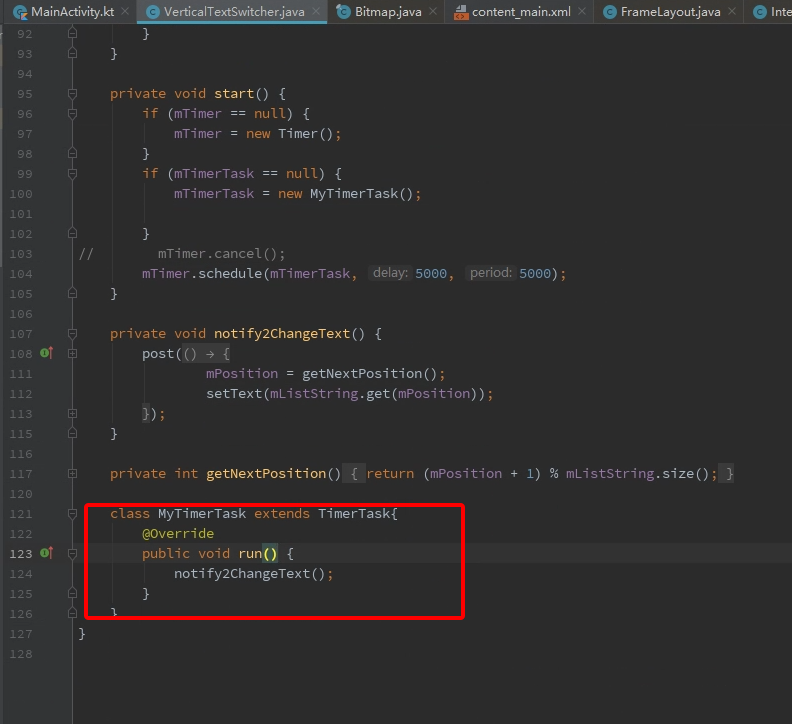Click the highlighted parentheses after 'run'
The width and height of the screenshot is (792, 724).
click(270, 554)
